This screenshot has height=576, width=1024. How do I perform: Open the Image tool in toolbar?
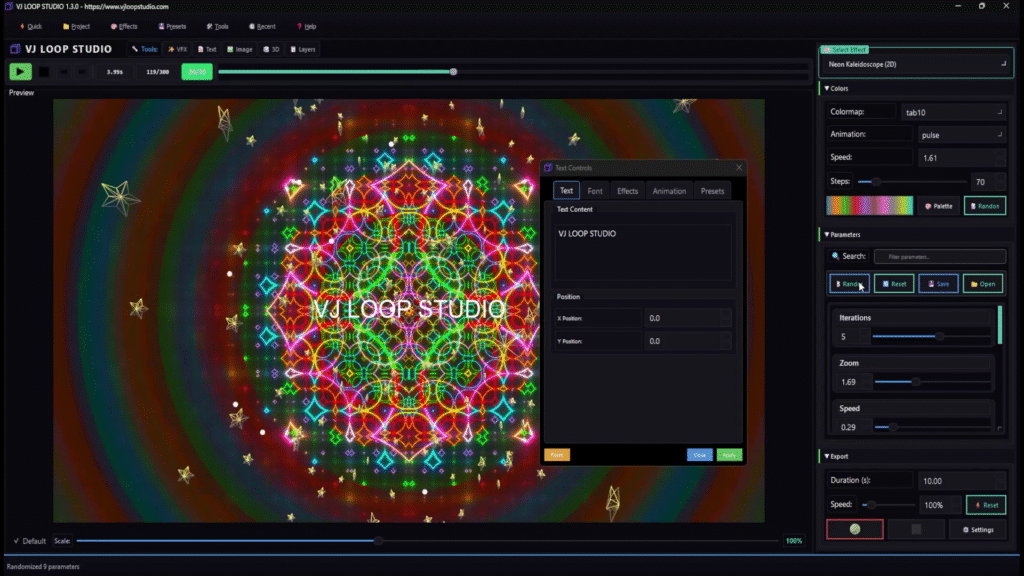click(239, 49)
